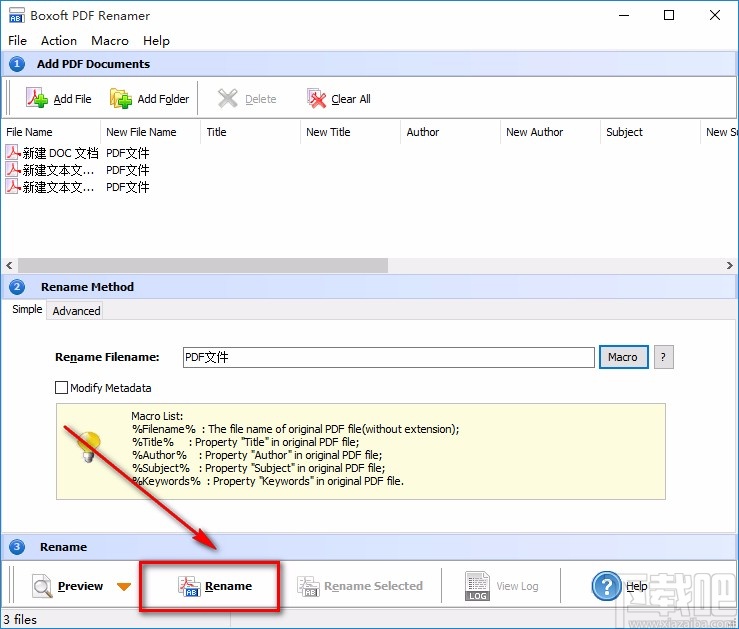Click the Subject column header
This screenshot has height=629, width=739.
click(650, 132)
